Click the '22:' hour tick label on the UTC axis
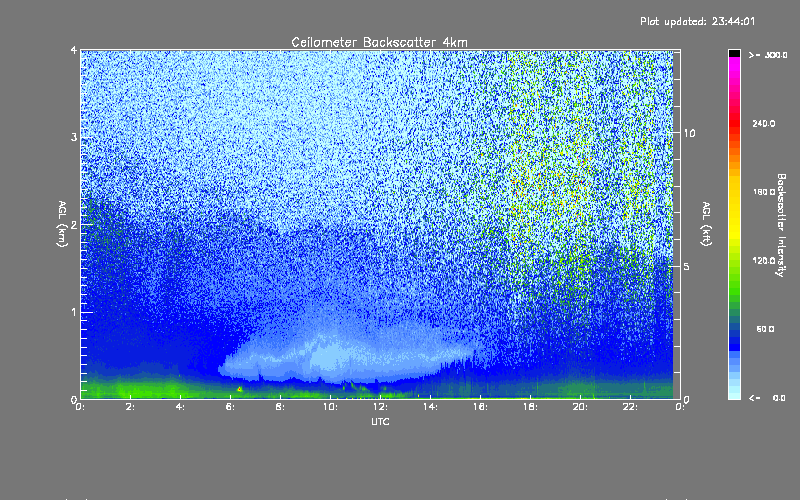The width and height of the screenshot is (800, 500). 631,407
